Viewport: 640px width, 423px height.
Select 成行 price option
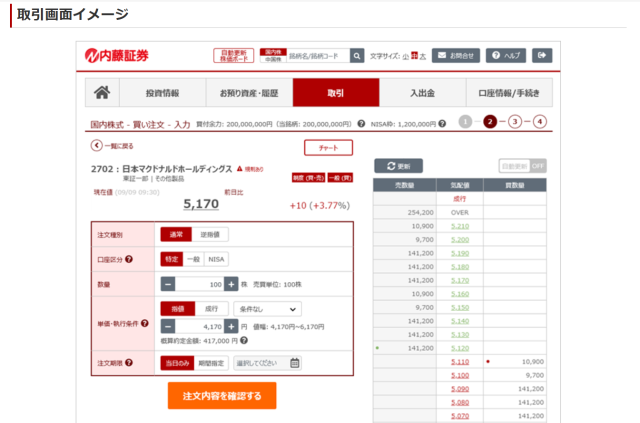(x=211, y=309)
